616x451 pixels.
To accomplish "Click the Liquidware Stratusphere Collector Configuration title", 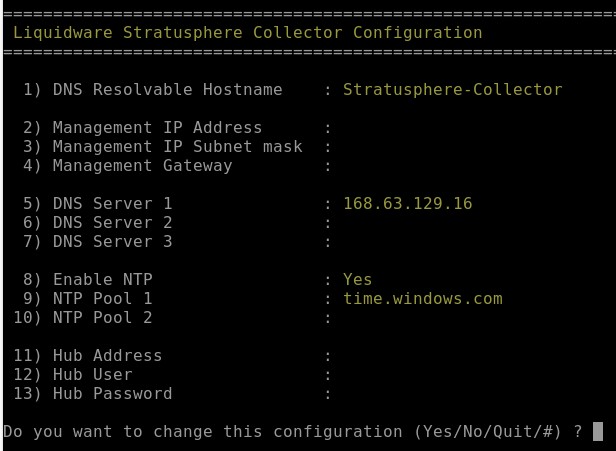I will (x=248, y=33).
